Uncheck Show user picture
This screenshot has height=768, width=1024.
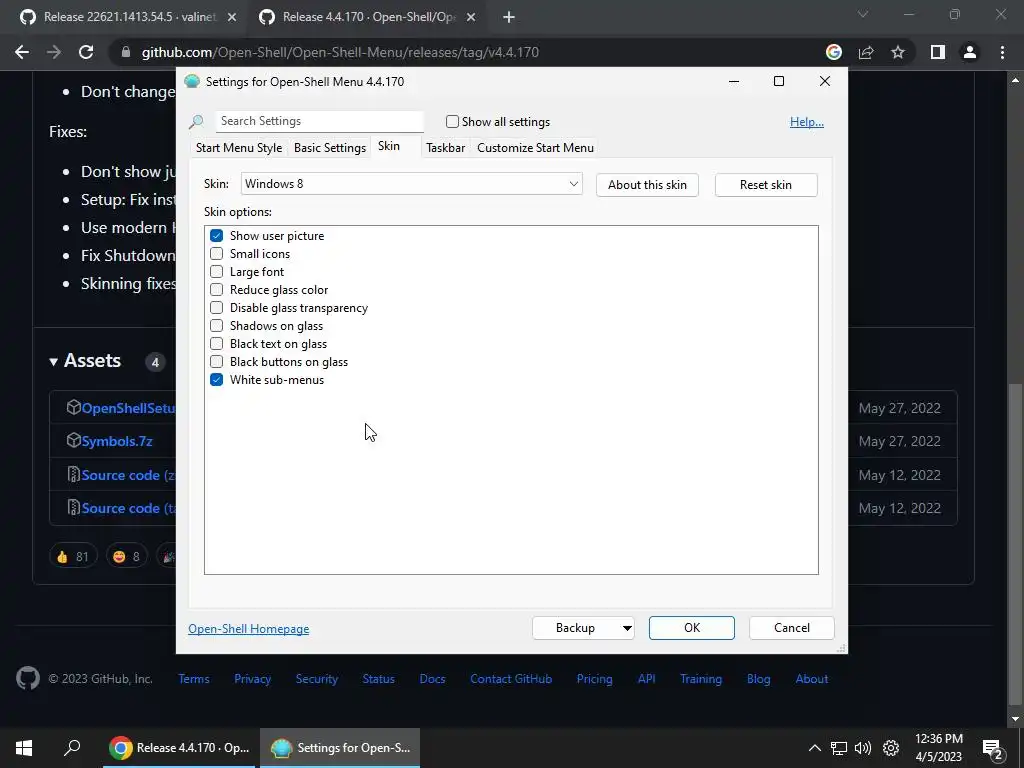tap(216, 236)
